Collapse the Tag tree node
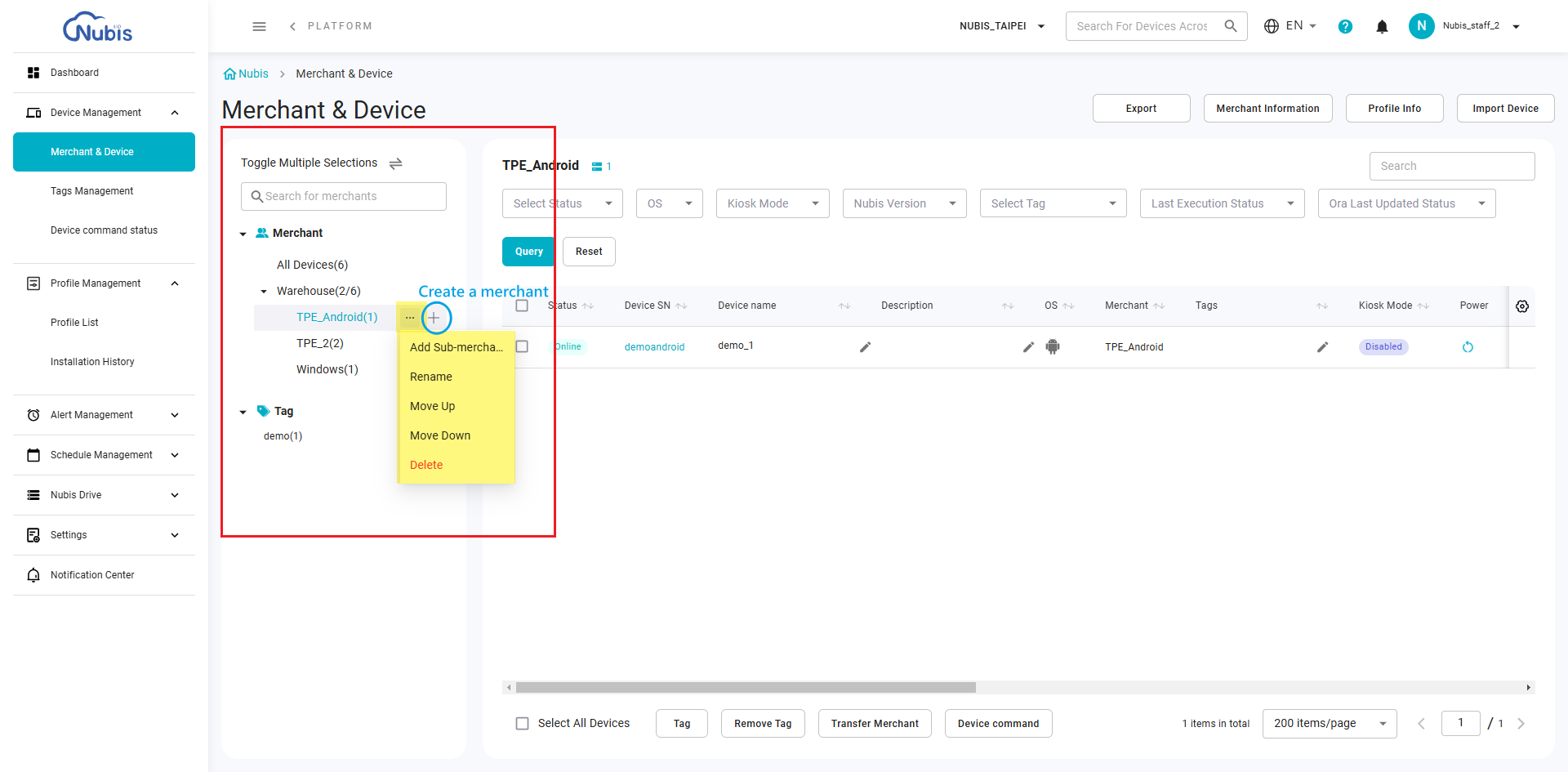 click(x=243, y=412)
